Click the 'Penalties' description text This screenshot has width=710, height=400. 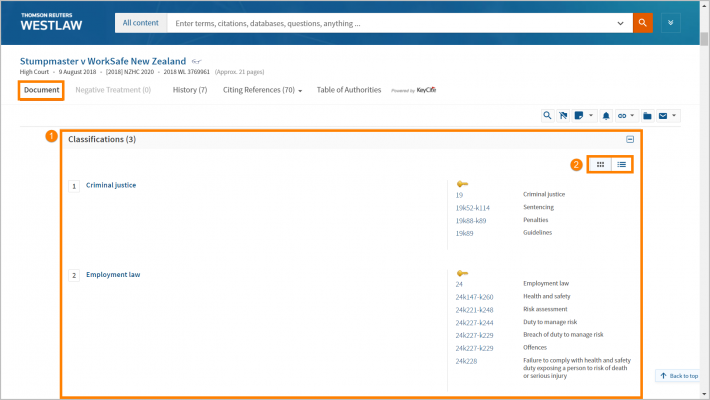tap(536, 220)
